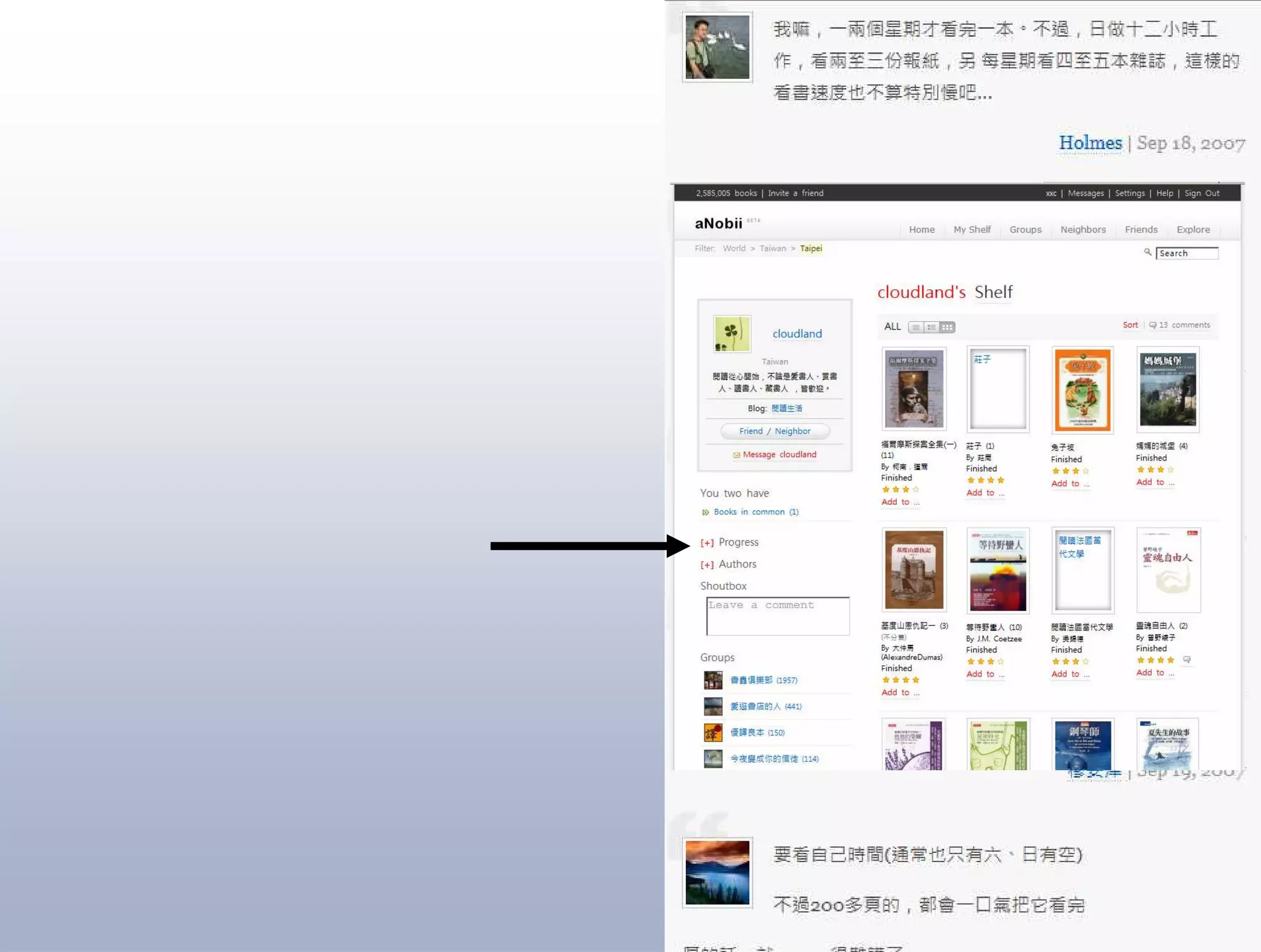Rate 兔子坡 using its star rating
The image size is (1261, 952).
tap(1070, 472)
